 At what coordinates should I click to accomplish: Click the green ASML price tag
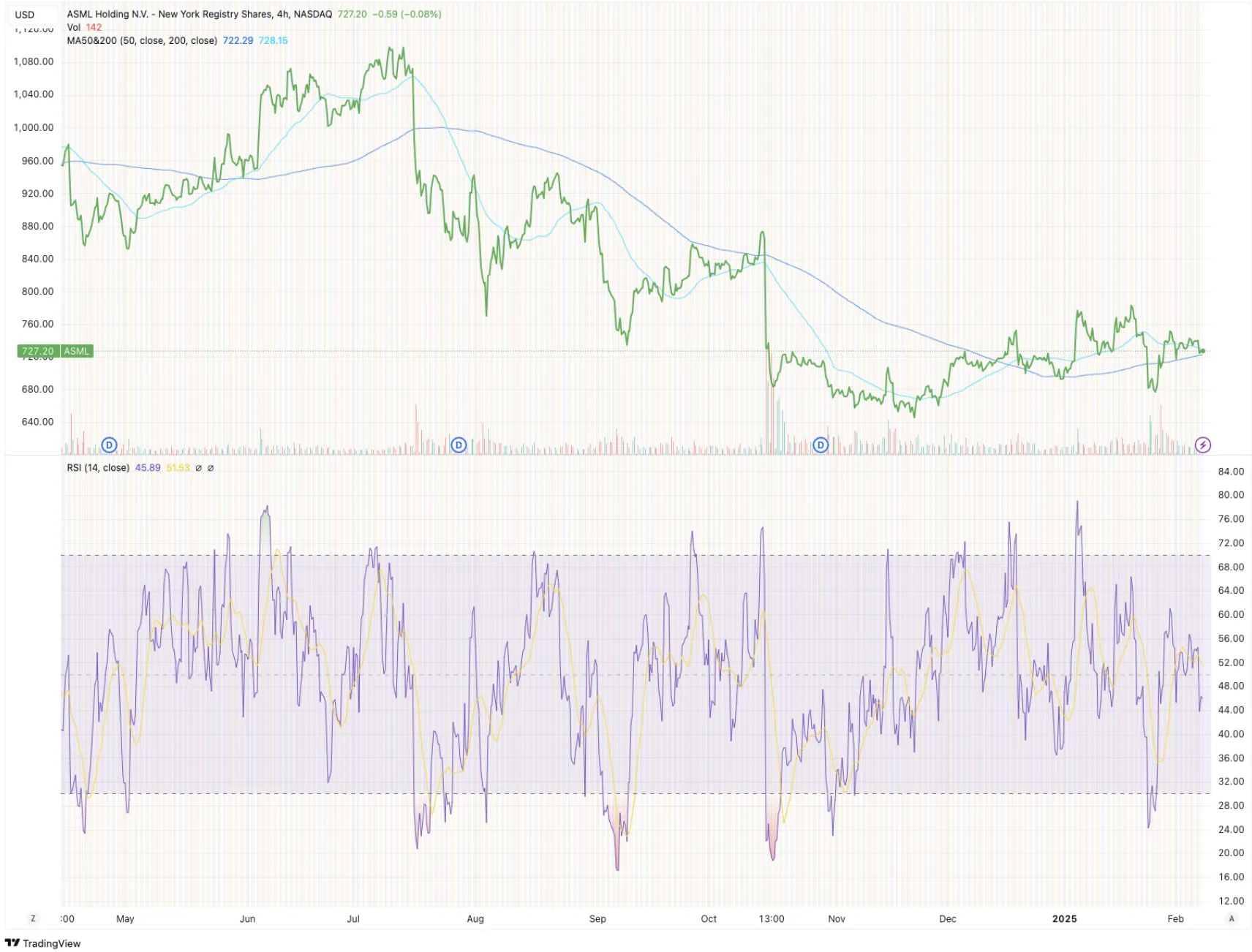[55, 351]
